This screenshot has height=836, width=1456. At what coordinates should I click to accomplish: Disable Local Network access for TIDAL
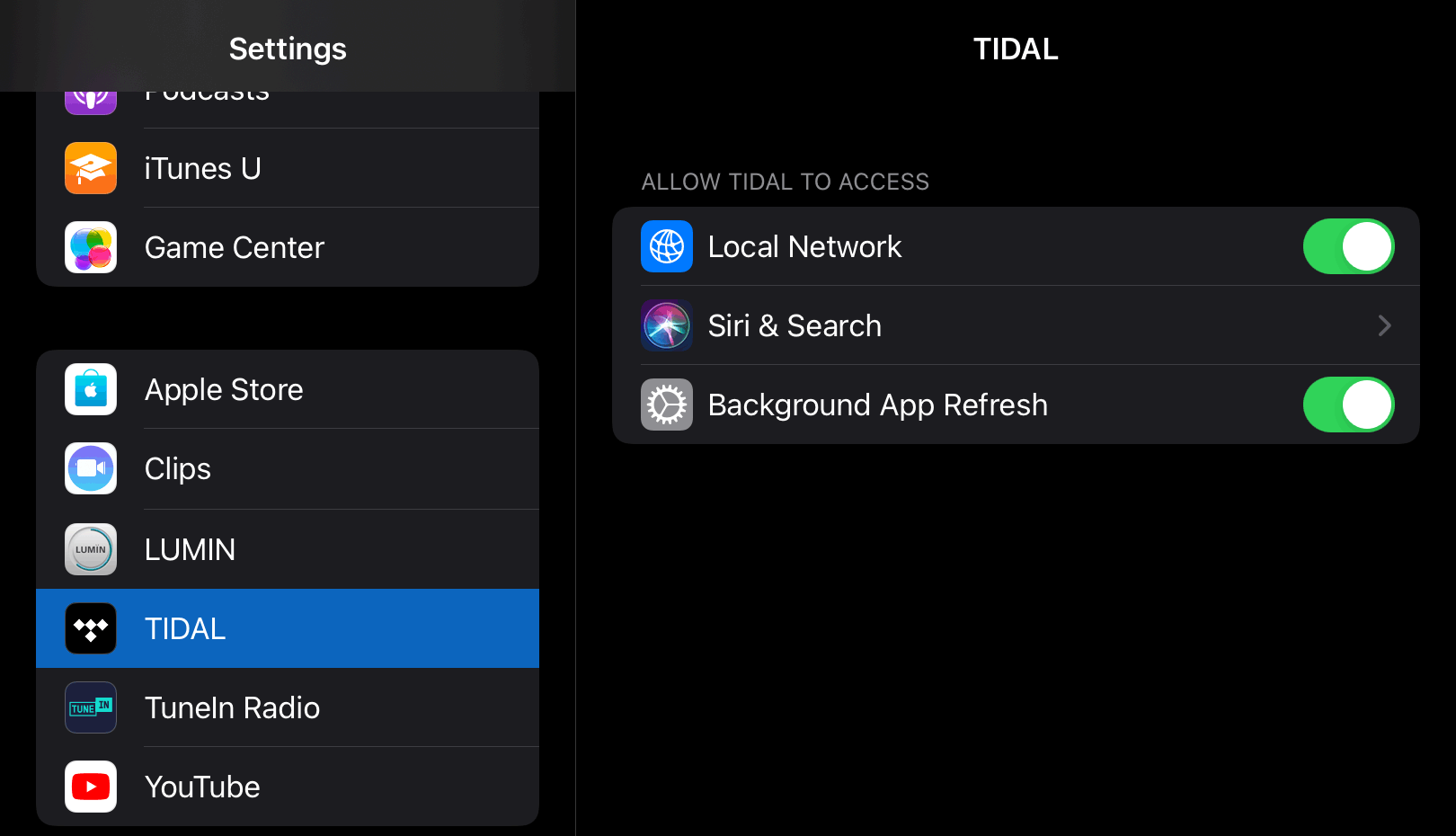[x=1348, y=246]
